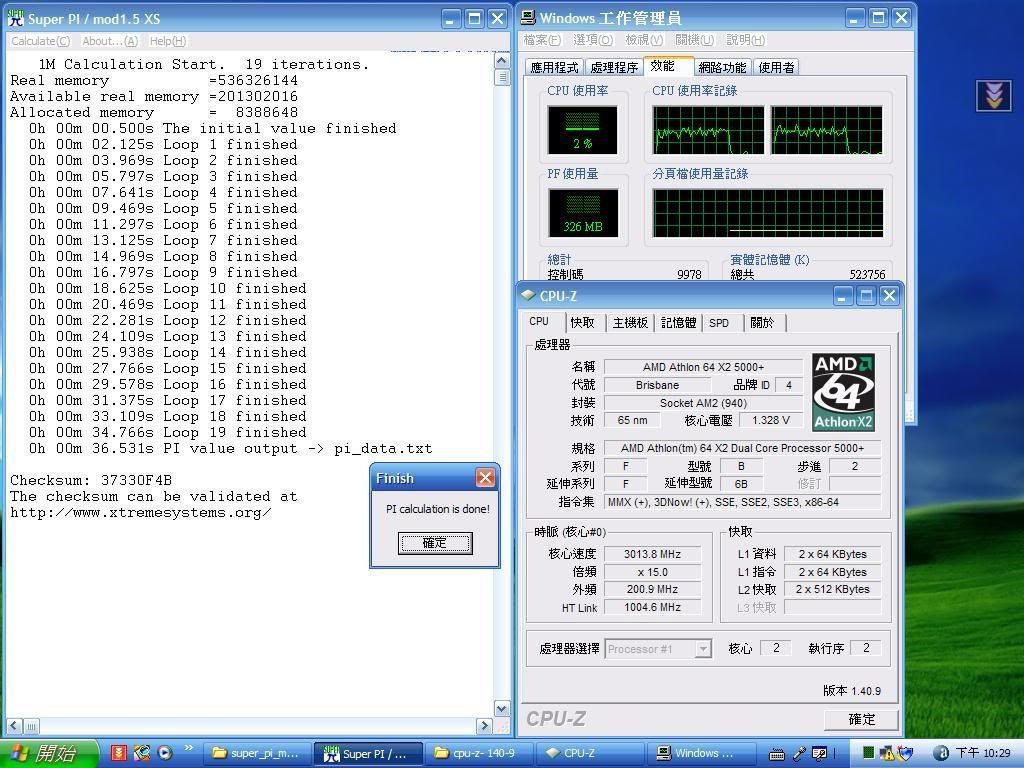
Task: Switch to CPU-Z taskbar button
Action: (588, 754)
